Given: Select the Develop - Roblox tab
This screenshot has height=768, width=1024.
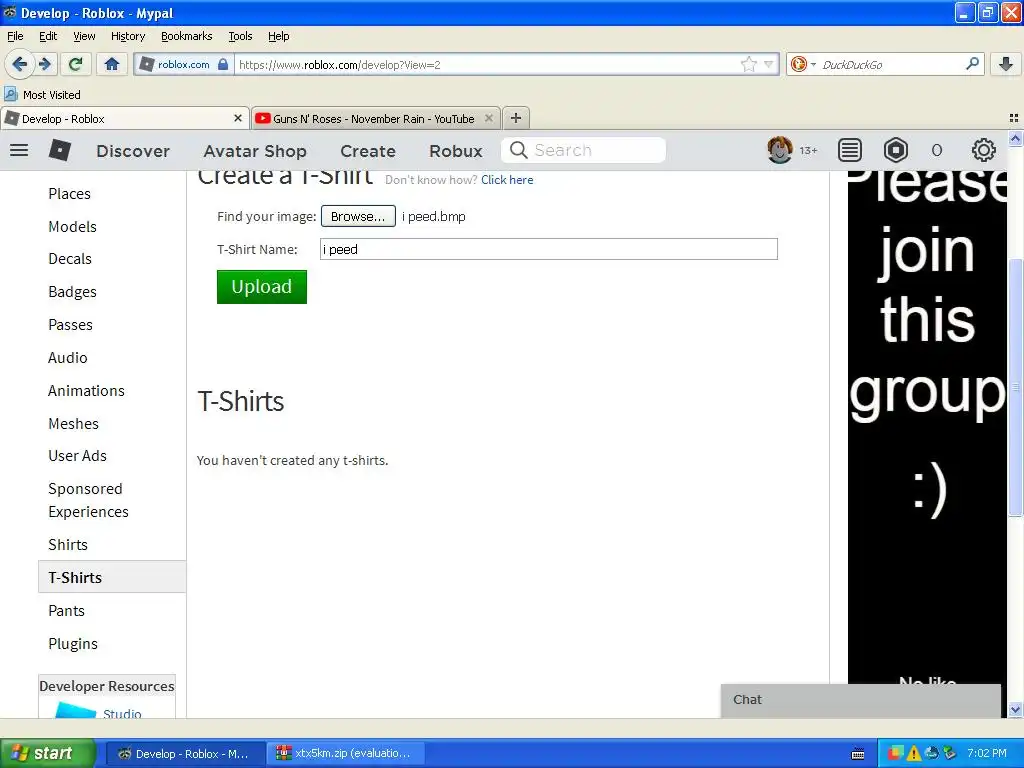Looking at the screenshot, I should pyautogui.click(x=125, y=118).
